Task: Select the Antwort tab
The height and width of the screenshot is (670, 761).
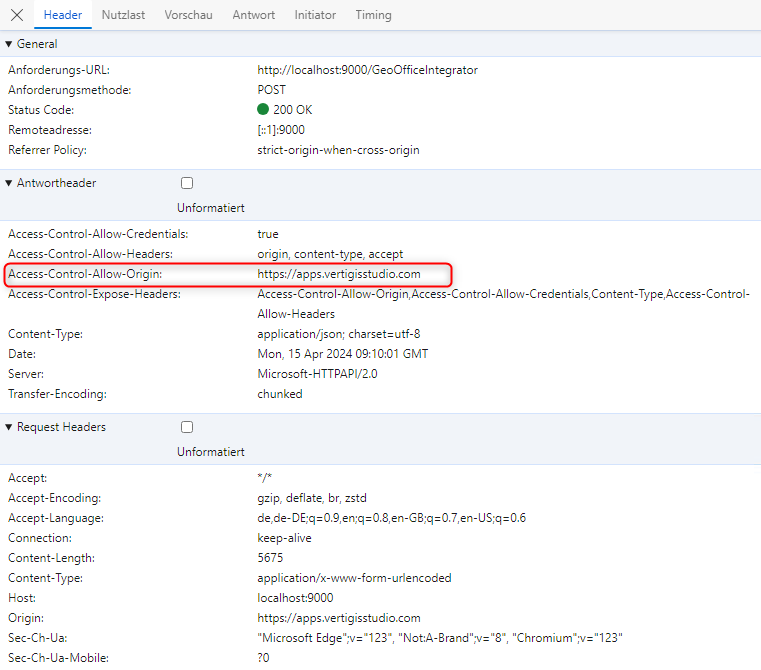Action: (253, 15)
